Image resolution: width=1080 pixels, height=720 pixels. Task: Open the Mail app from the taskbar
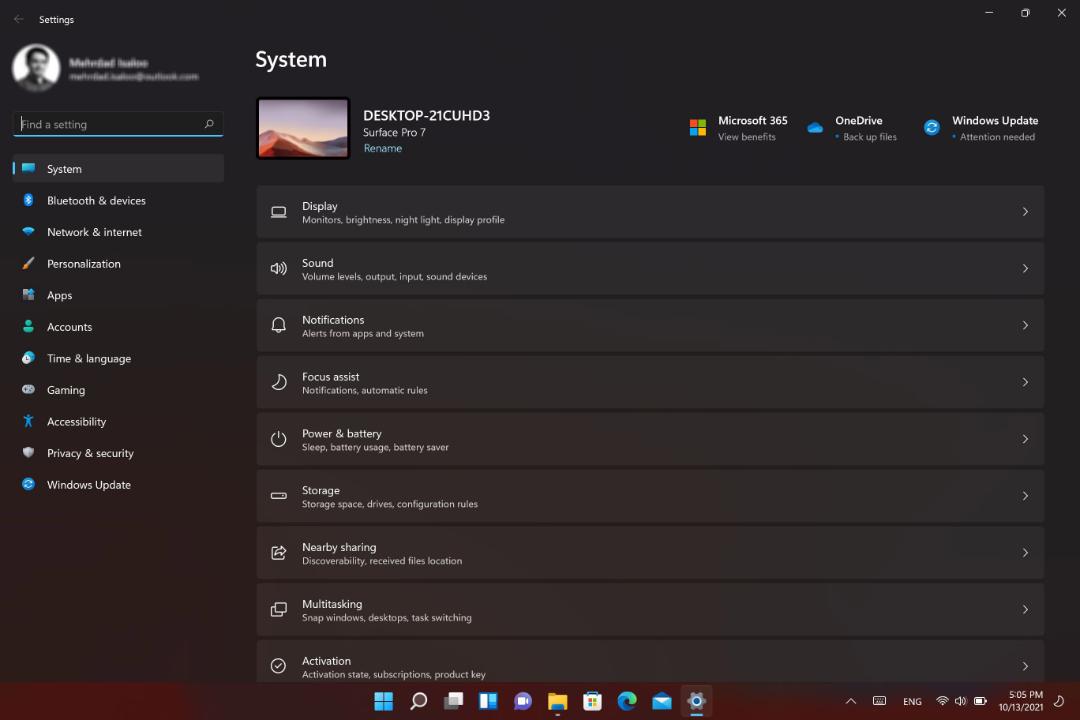(662, 701)
